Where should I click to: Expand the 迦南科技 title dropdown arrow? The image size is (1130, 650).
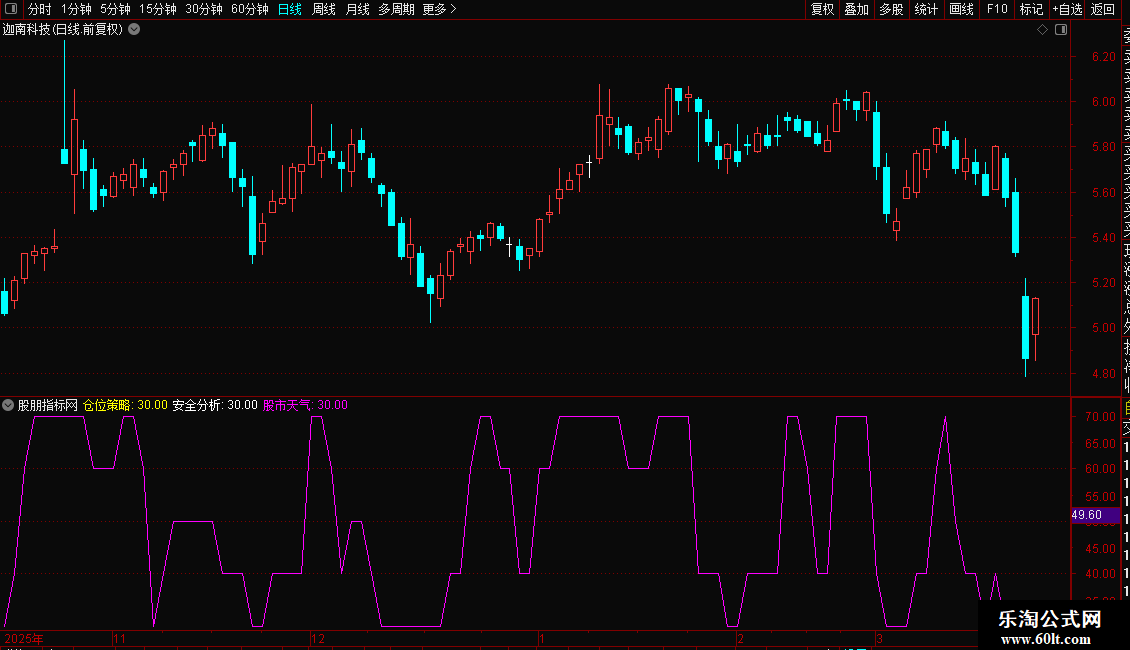coord(134,30)
